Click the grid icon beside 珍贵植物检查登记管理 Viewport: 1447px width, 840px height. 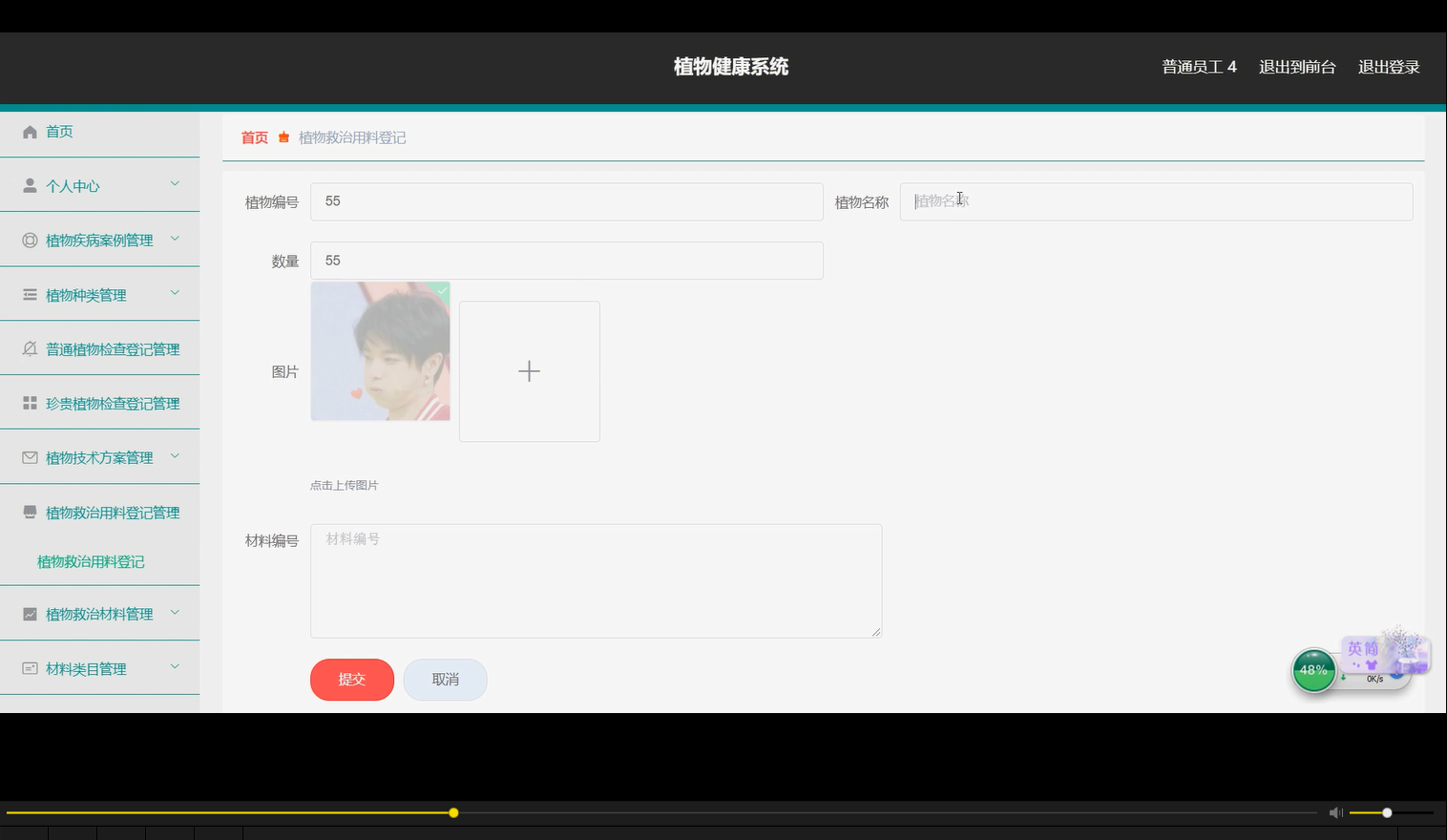click(30, 403)
